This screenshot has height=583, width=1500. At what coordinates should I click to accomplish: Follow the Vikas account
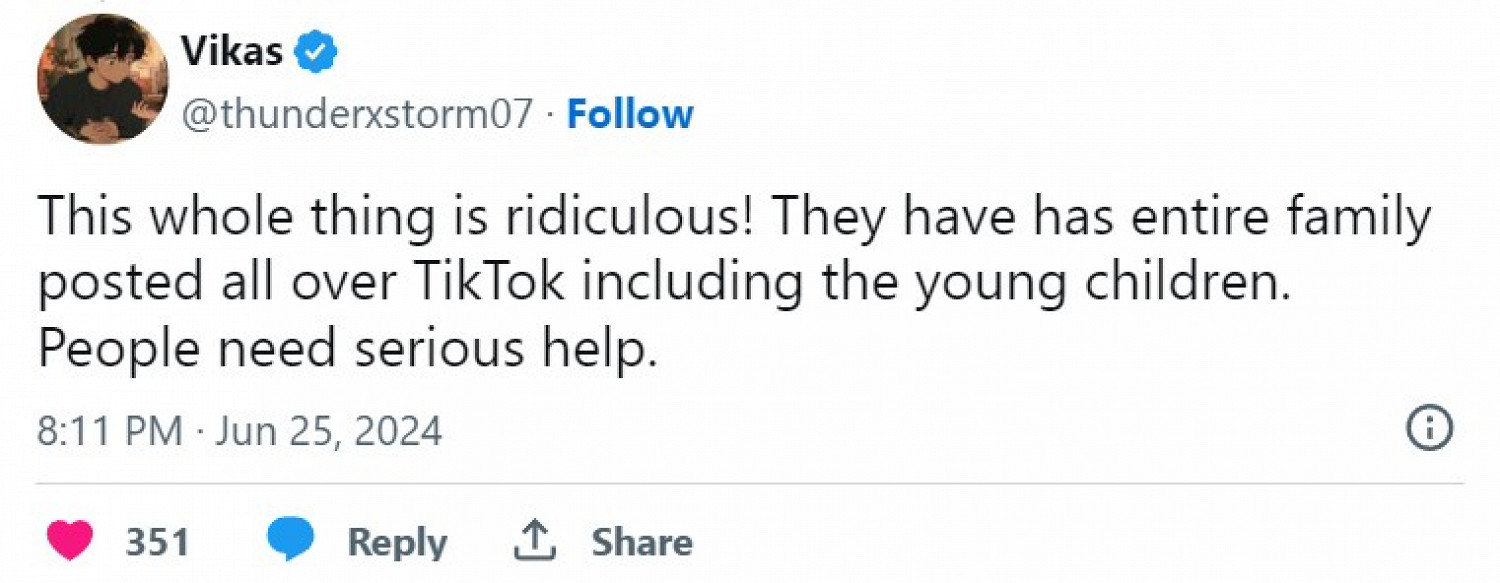630,114
